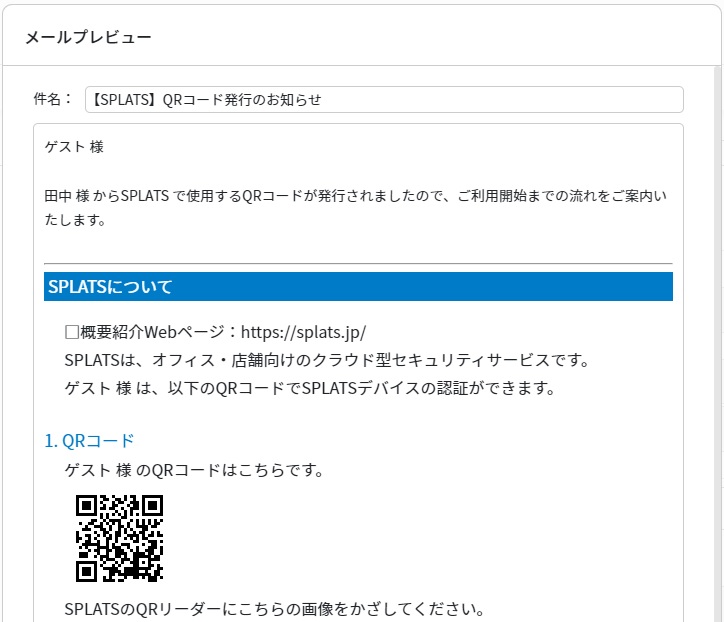The image size is (724, 622).
Task: Click the クラウド型セキュリティサービス description line
Action: (x=327, y=360)
